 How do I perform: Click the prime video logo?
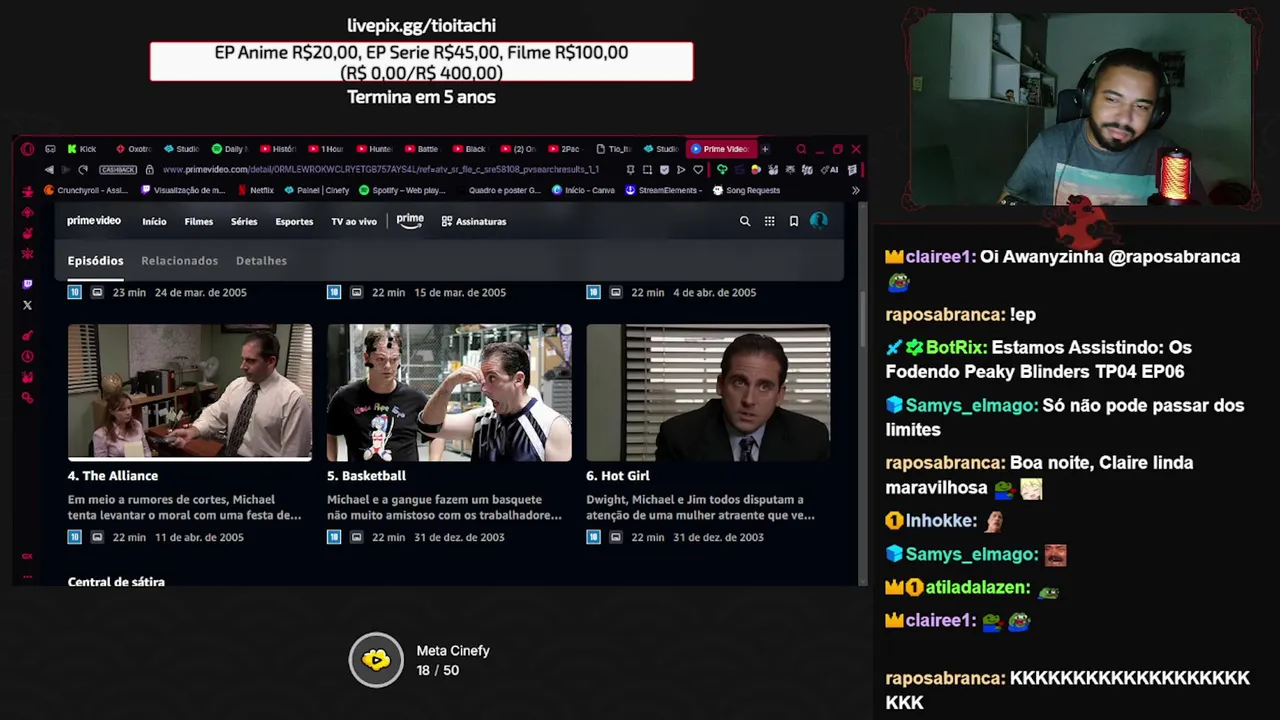click(x=94, y=221)
